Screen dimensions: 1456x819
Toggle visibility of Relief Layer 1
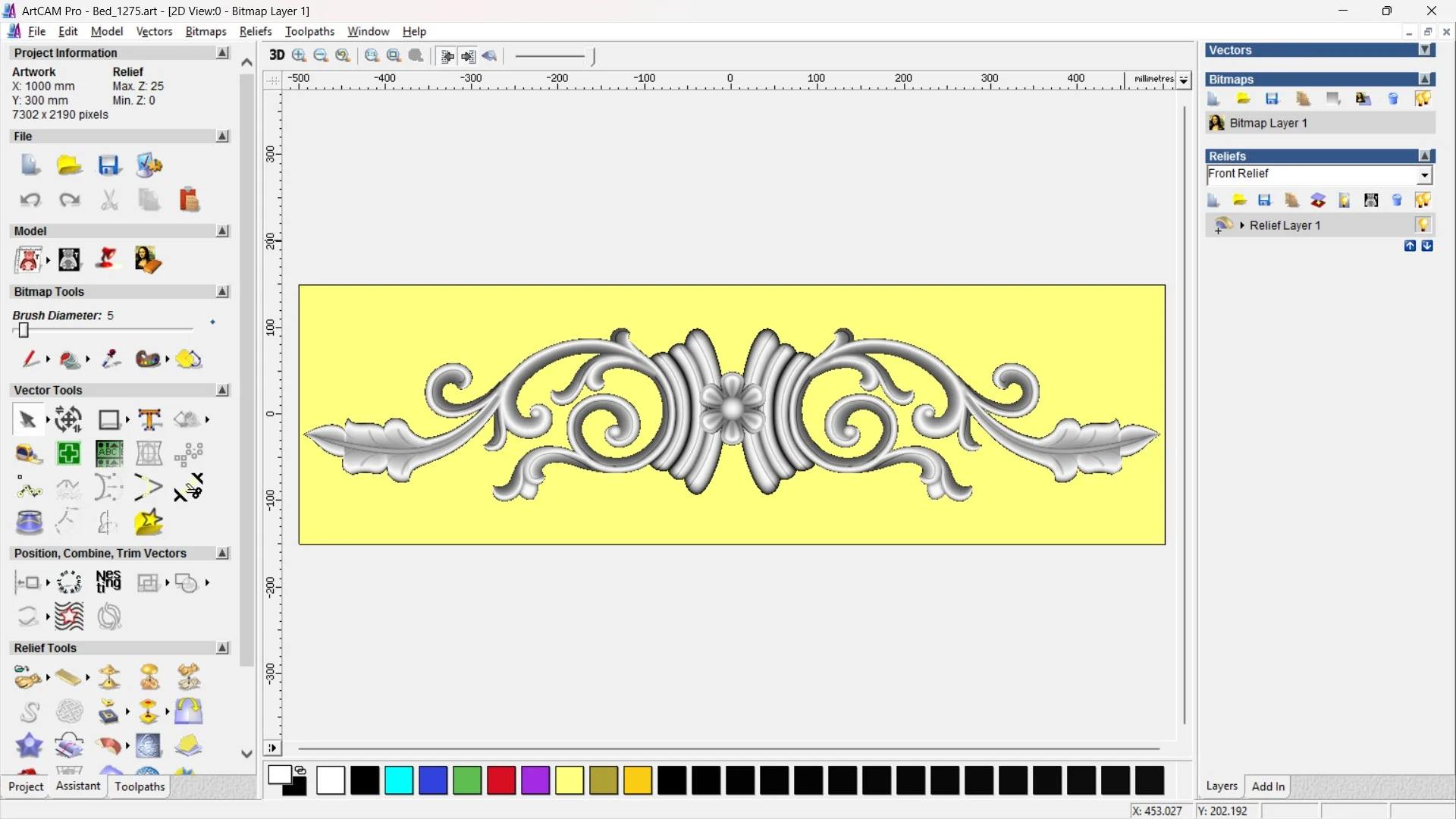click(1423, 225)
